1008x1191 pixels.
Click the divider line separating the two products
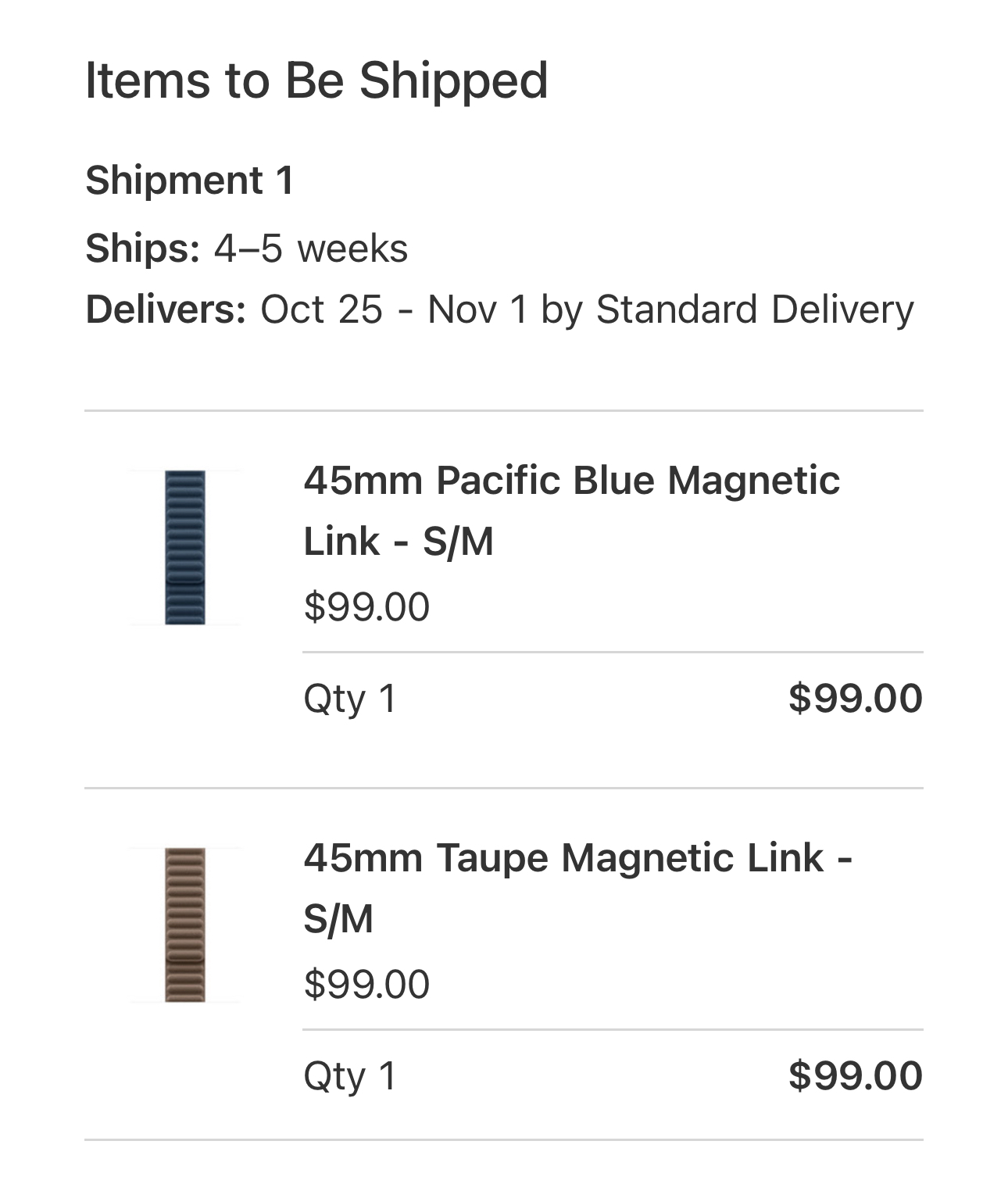point(504,789)
